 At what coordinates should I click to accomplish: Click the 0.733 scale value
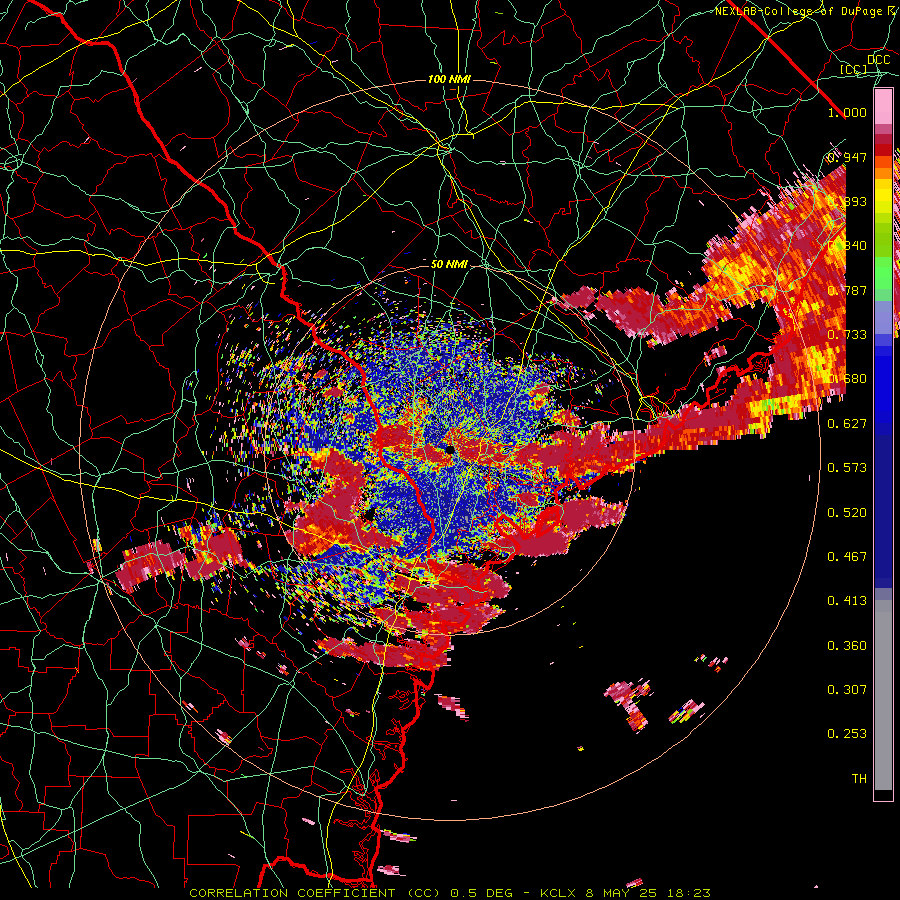point(847,335)
